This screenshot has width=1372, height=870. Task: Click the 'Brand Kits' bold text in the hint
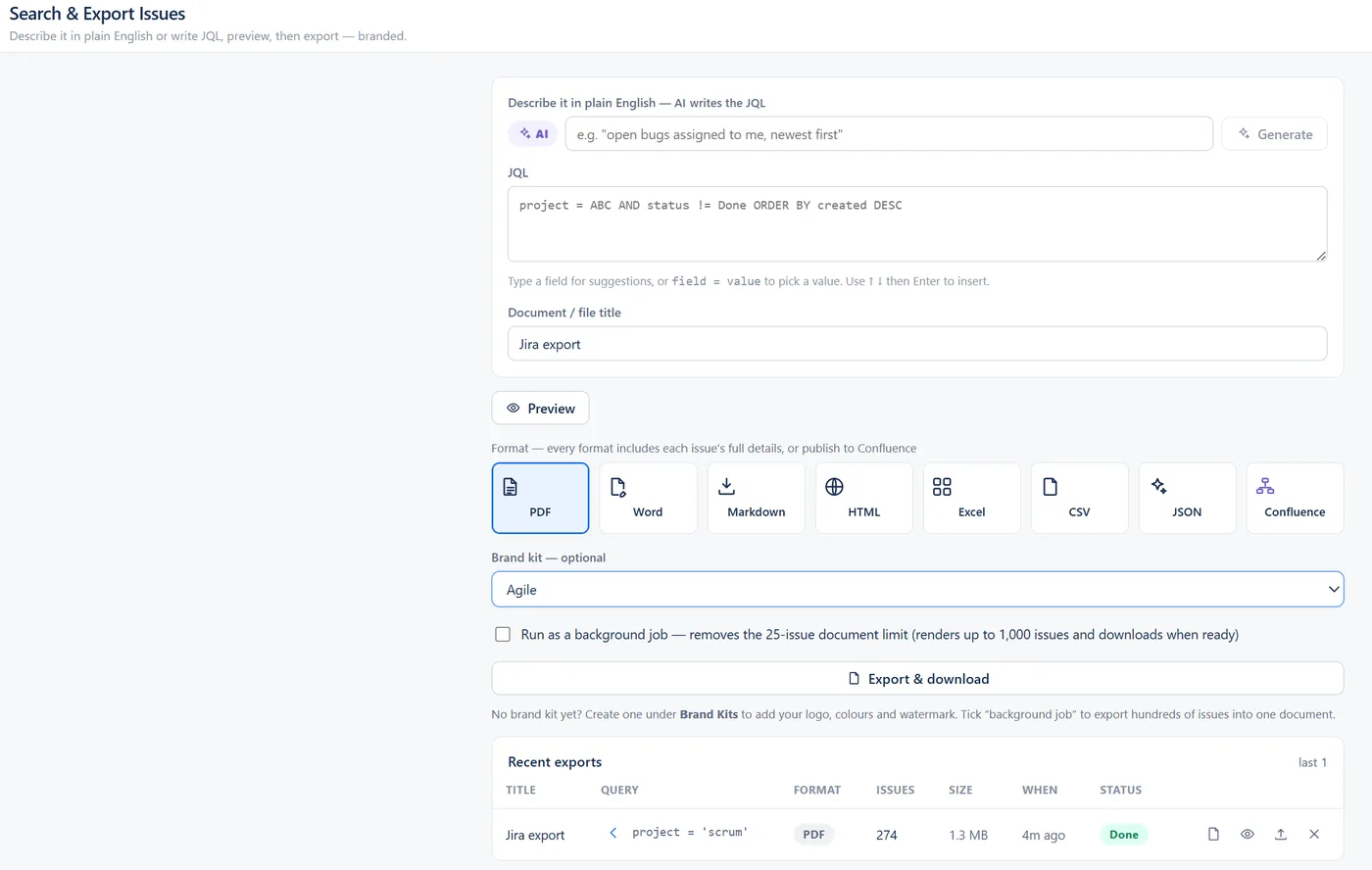[x=709, y=714]
